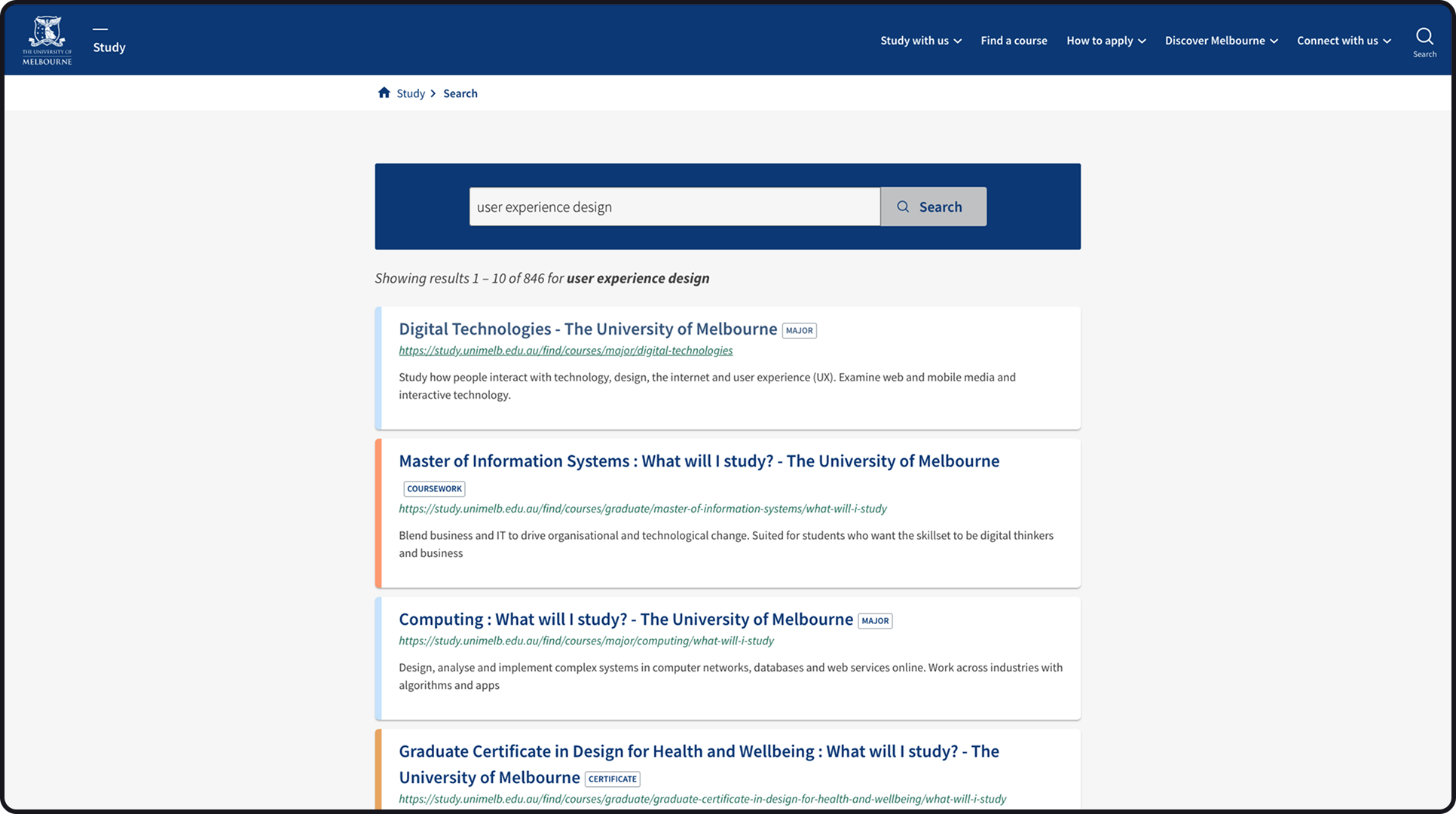The height and width of the screenshot is (814, 1456).
Task: Click the University of Melbourne logo
Action: [x=47, y=40]
